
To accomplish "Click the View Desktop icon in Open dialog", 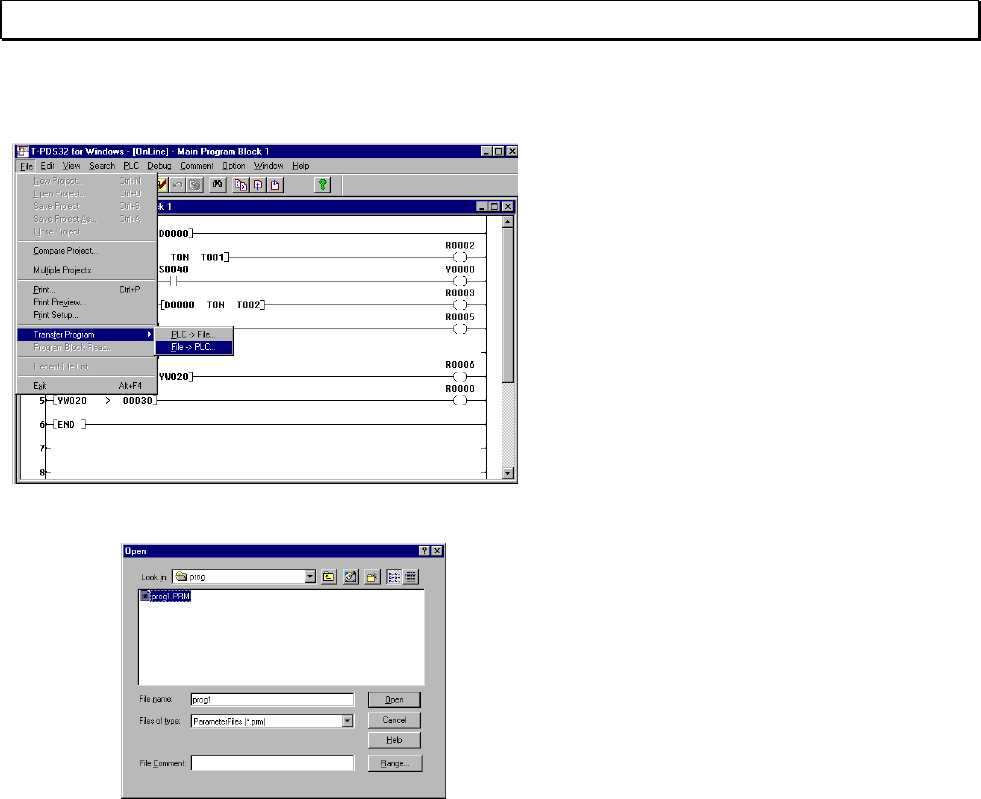I will click(x=350, y=577).
